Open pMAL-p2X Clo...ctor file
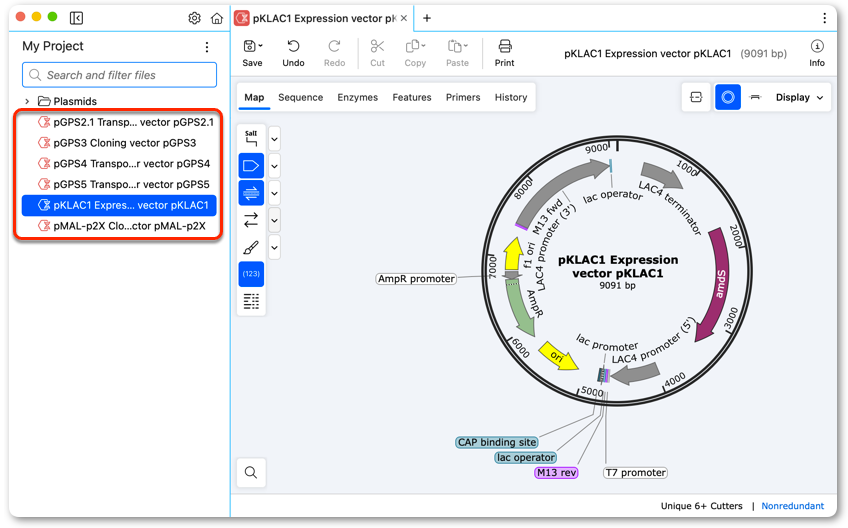 click(x=119, y=226)
